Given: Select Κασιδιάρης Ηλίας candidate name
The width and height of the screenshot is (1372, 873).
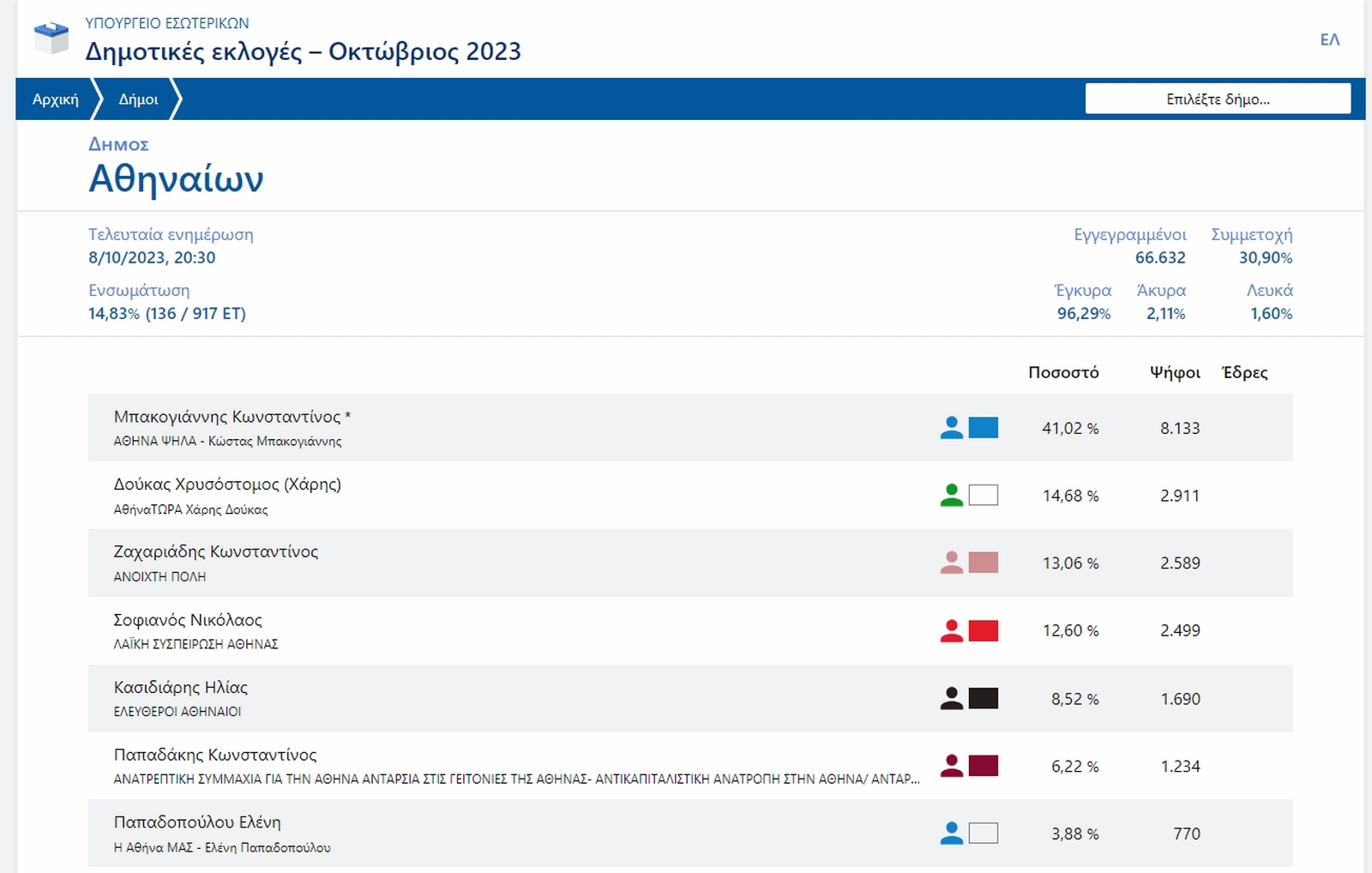Looking at the screenshot, I should point(180,687).
